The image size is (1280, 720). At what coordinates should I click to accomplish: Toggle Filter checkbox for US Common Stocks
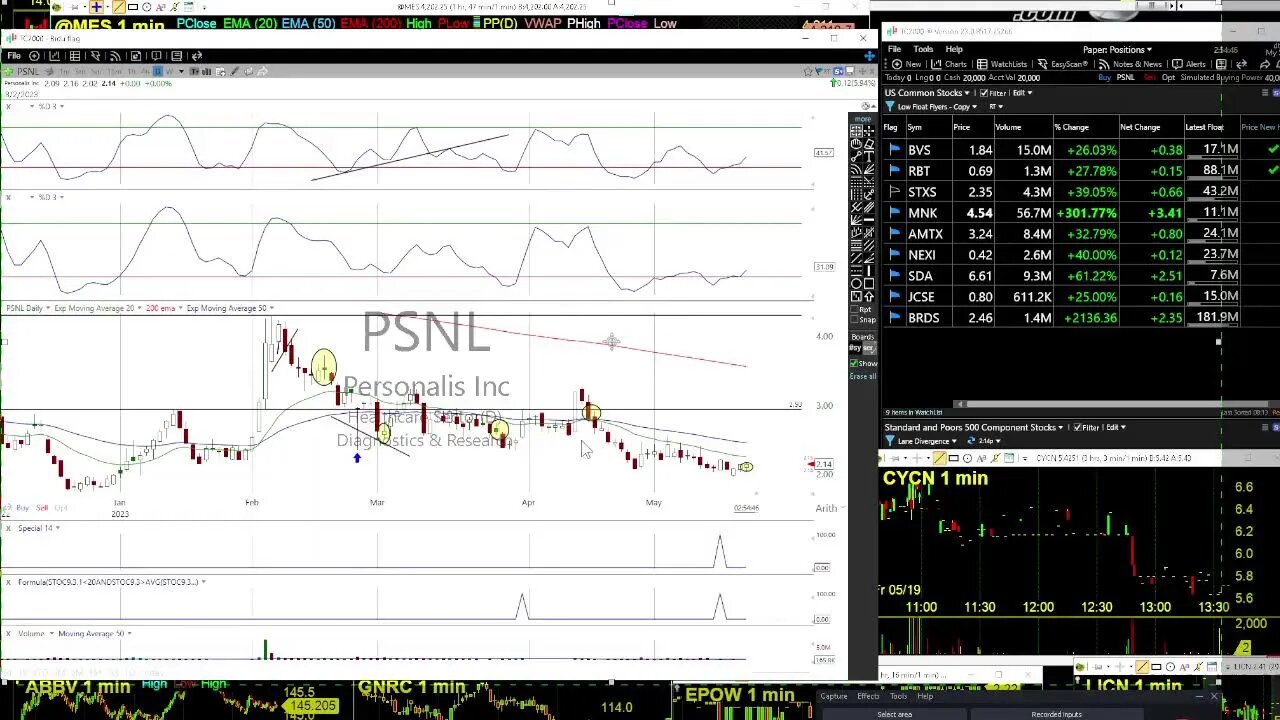point(984,93)
